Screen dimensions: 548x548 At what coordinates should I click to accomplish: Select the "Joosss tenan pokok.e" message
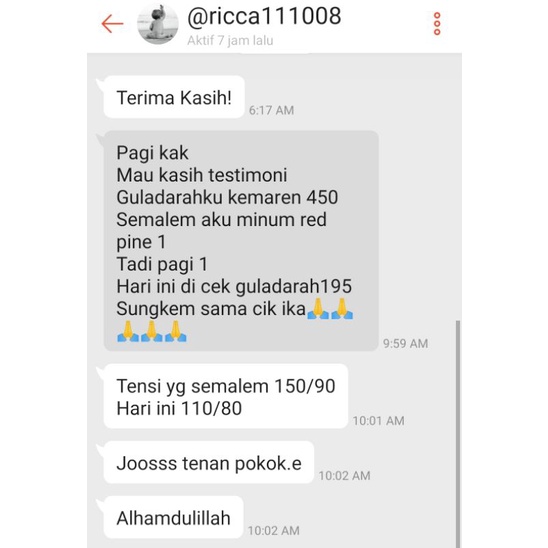[x=209, y=463]
